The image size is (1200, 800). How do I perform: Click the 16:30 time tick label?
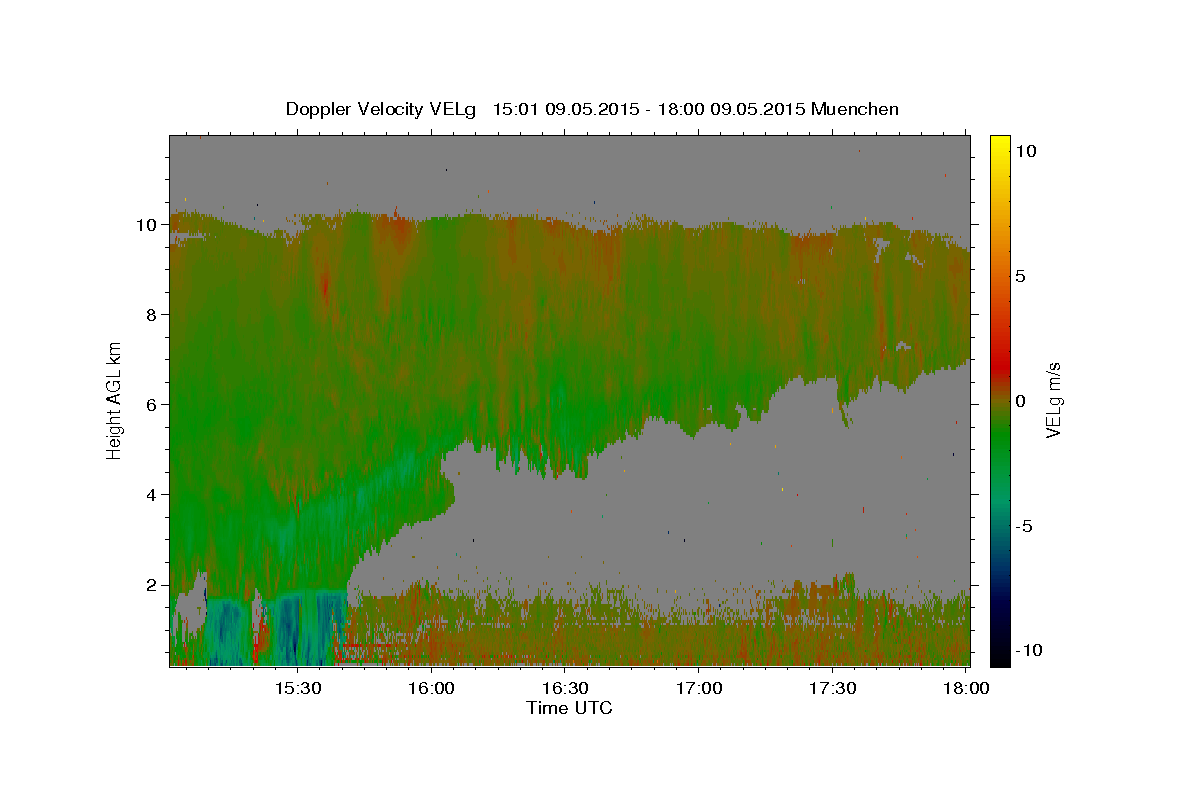(x=565, y=688)
